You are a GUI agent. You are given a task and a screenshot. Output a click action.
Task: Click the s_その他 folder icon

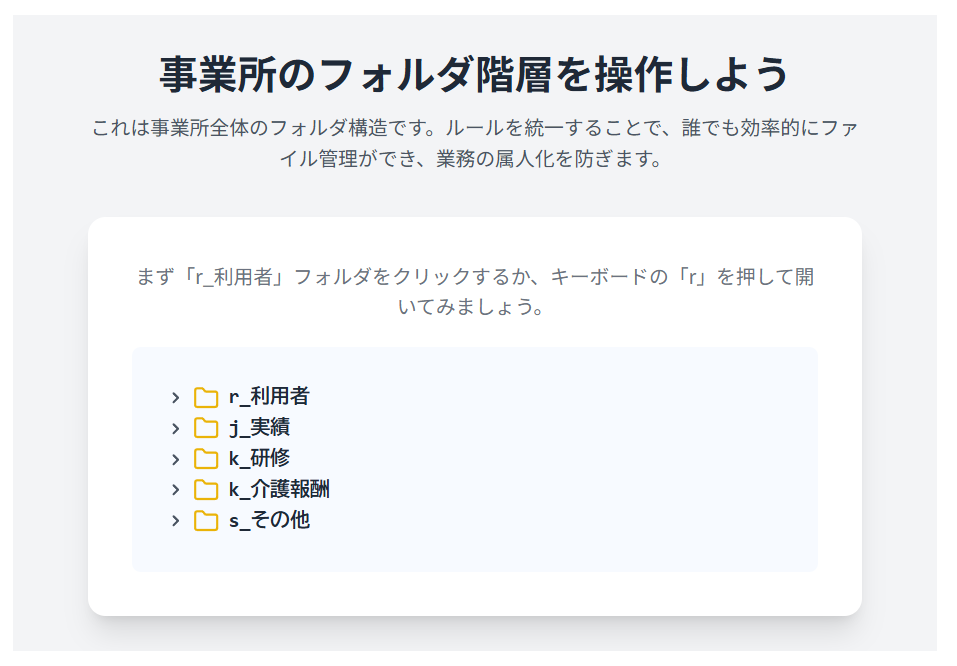click(206, 521)
